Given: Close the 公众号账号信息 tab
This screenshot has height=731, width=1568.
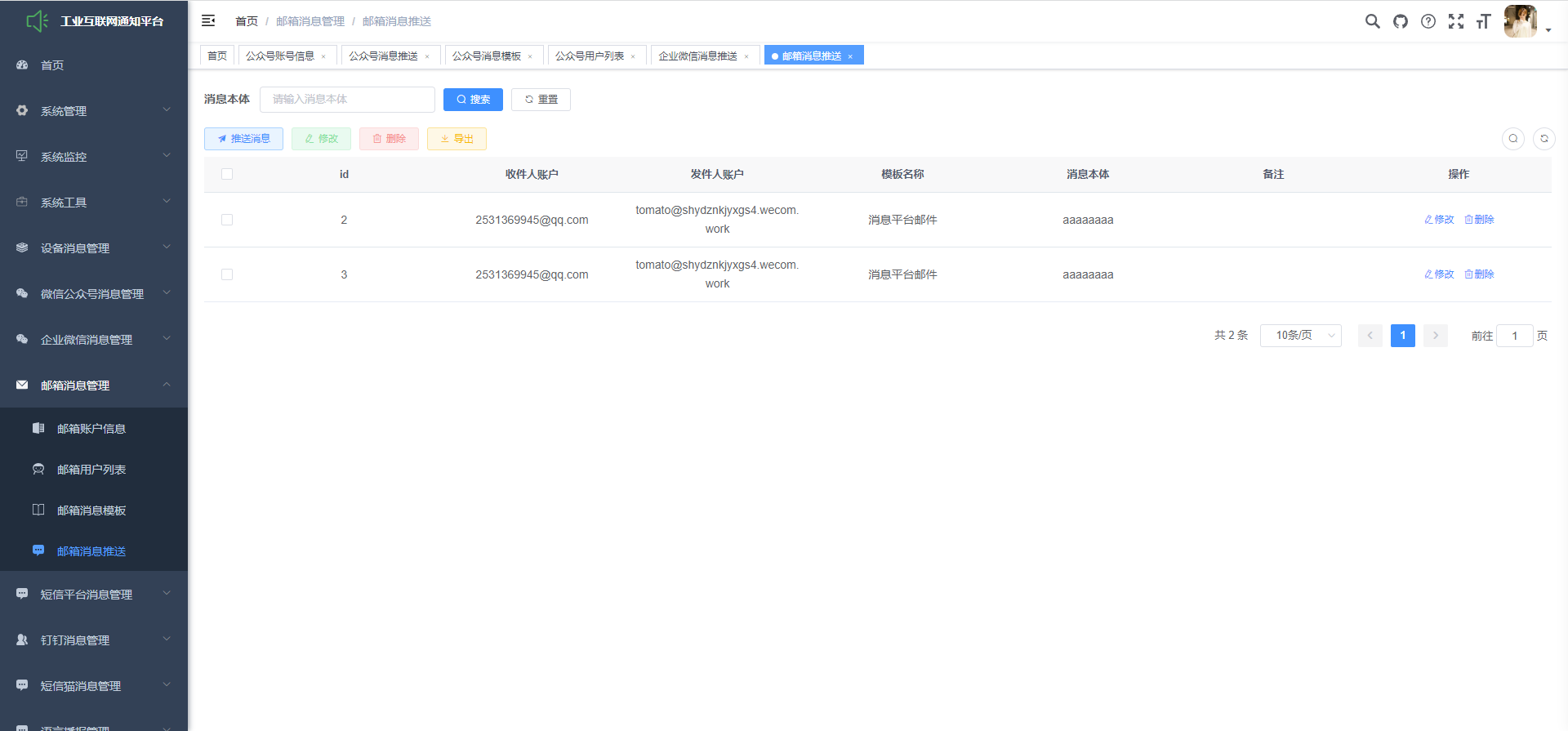Looking at the screenshot, I should (x=323, y=56).
